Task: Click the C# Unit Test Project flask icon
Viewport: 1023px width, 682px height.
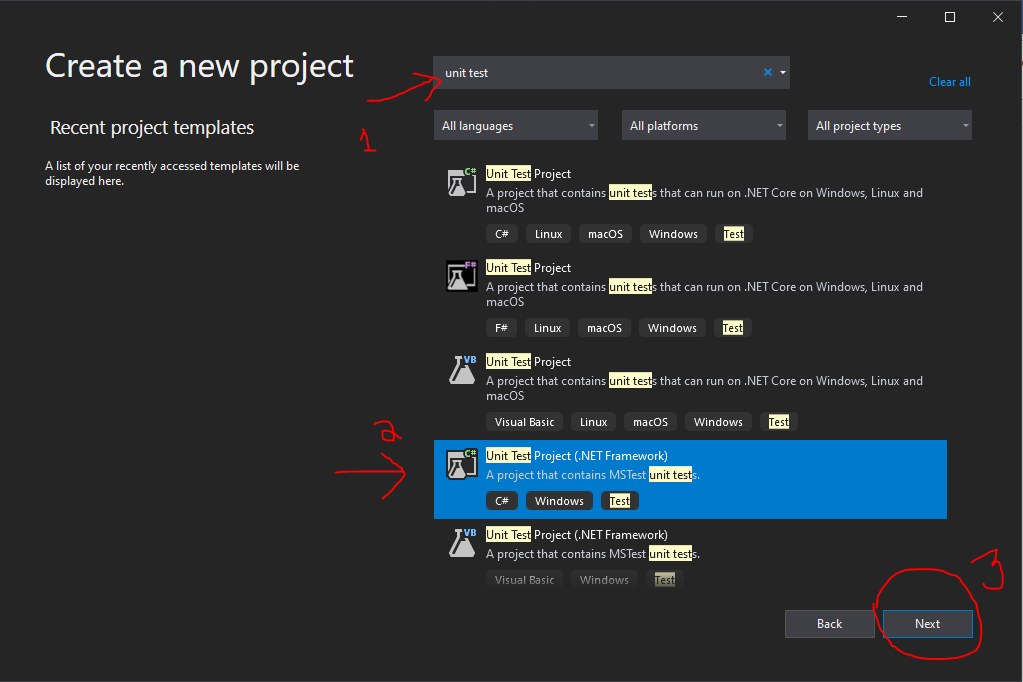Action: (460, 183)
